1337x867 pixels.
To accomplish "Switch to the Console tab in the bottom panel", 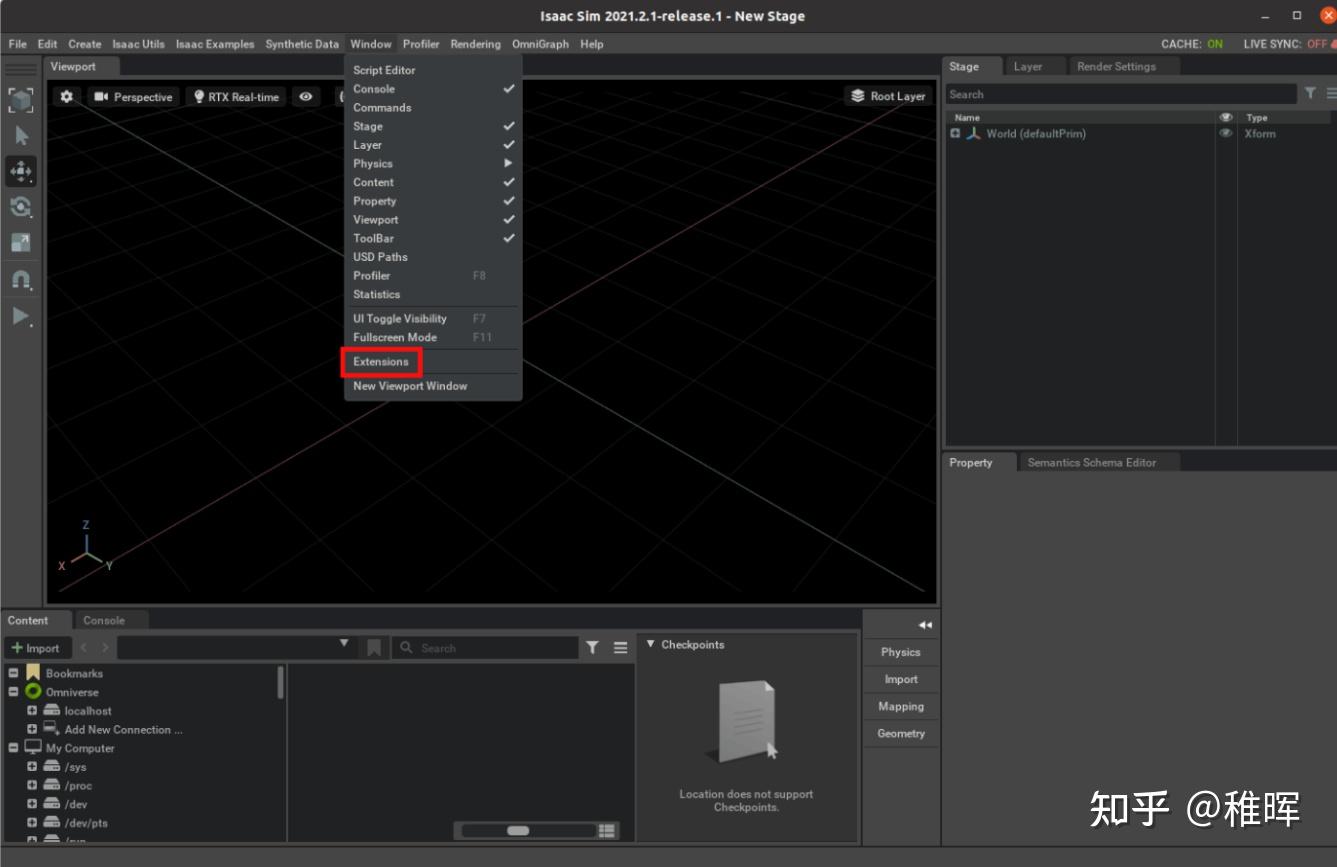I will [104, 621].
